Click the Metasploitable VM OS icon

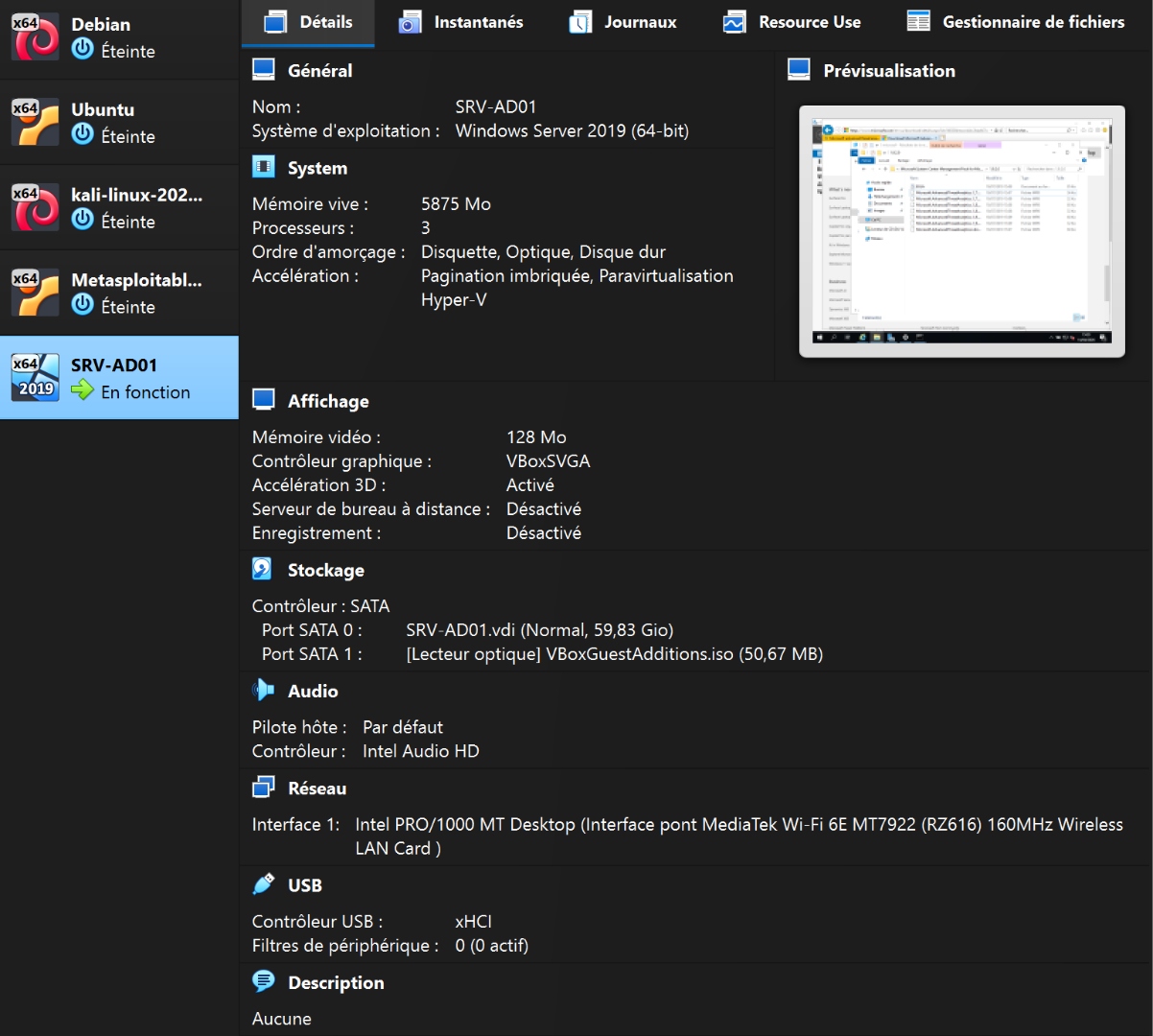tap(35, 293)
